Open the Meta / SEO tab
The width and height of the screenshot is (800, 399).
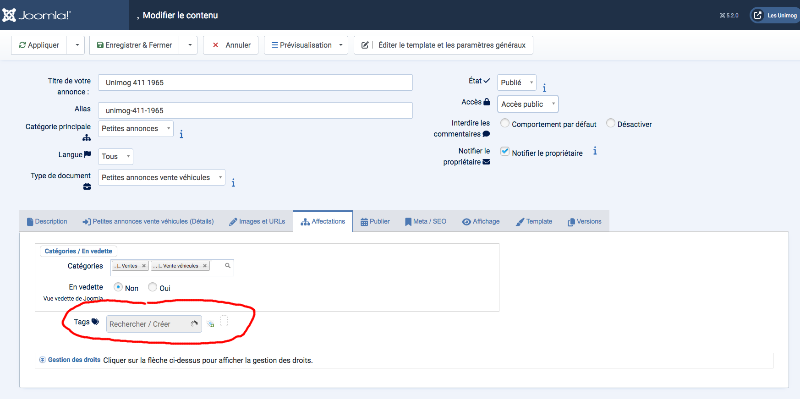pyautogui.click(x=426, y=221)
